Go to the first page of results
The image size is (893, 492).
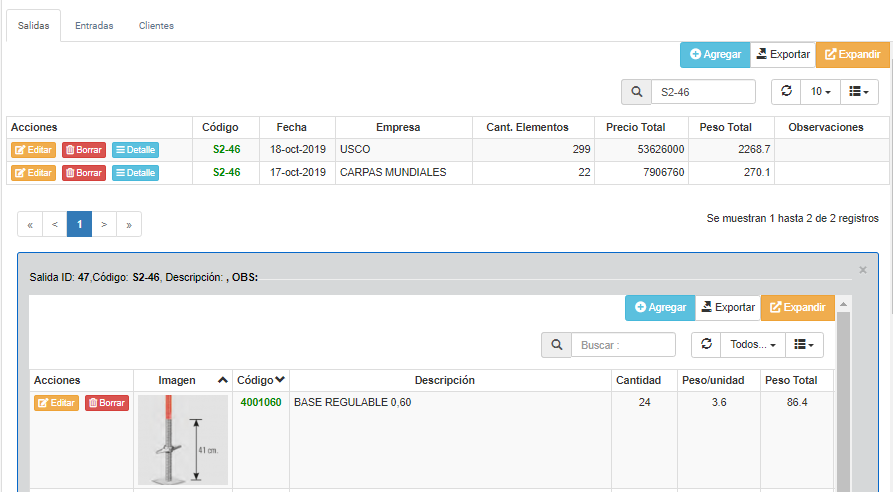(x=30, y=225)
